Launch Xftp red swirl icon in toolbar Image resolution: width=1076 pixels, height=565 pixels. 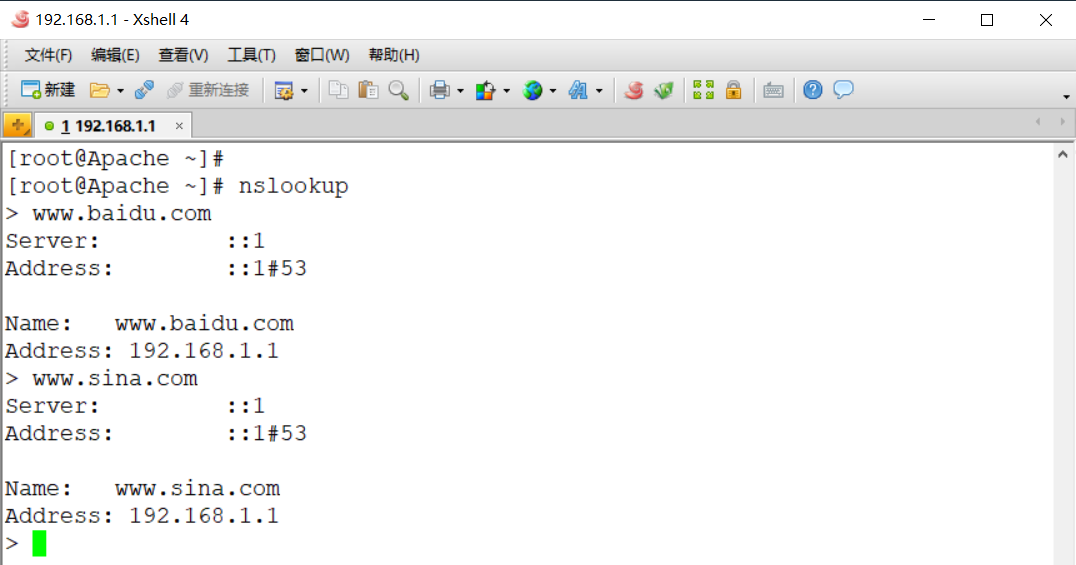pyautogui.click(x=634, y=90)
